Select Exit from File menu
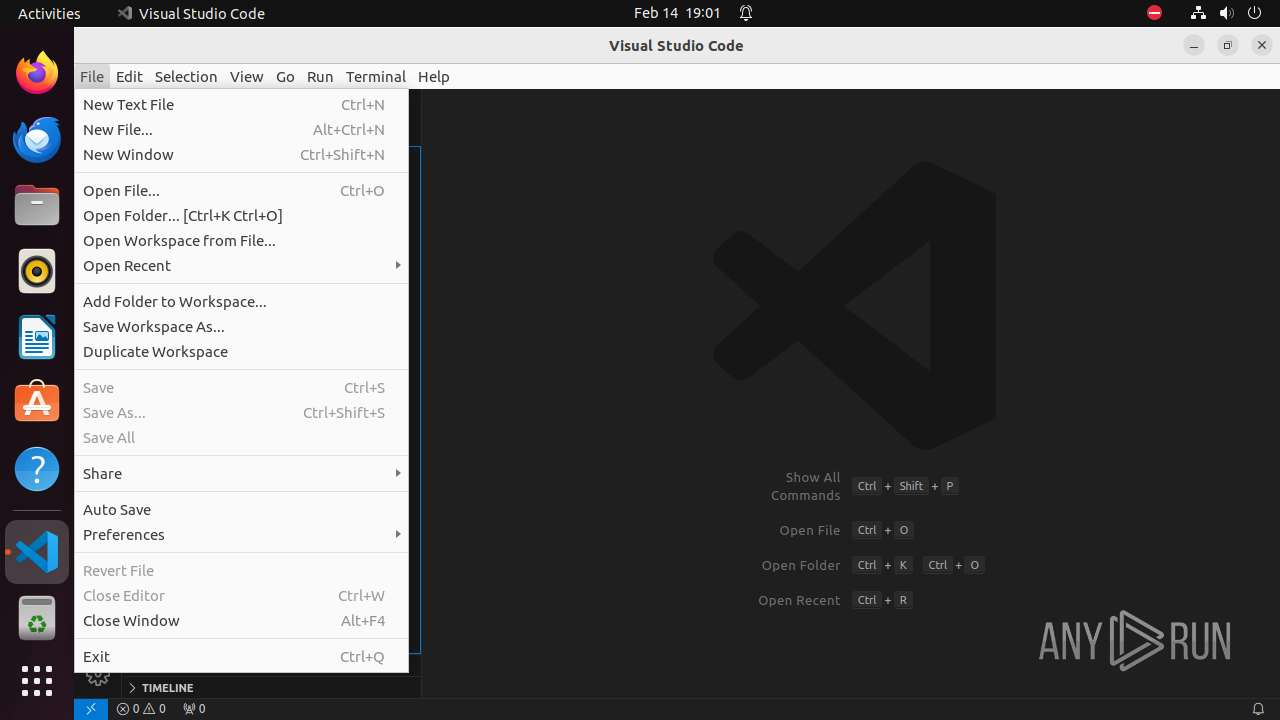 241,657
